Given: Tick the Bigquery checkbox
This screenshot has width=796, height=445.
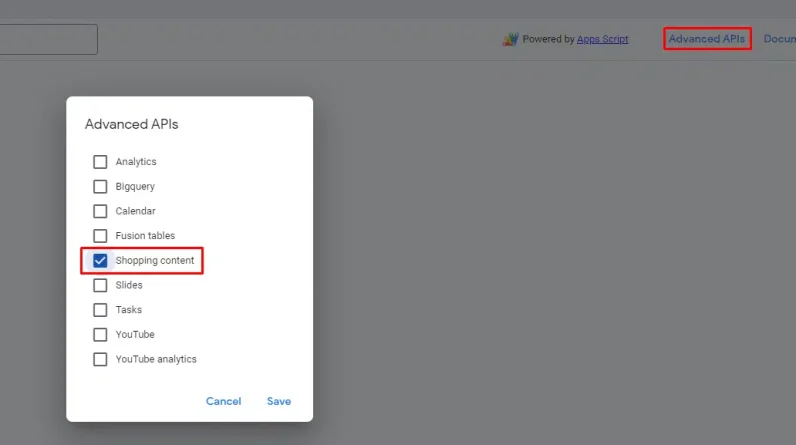Looking at the screenshot, I should click(x=100, y=186).
